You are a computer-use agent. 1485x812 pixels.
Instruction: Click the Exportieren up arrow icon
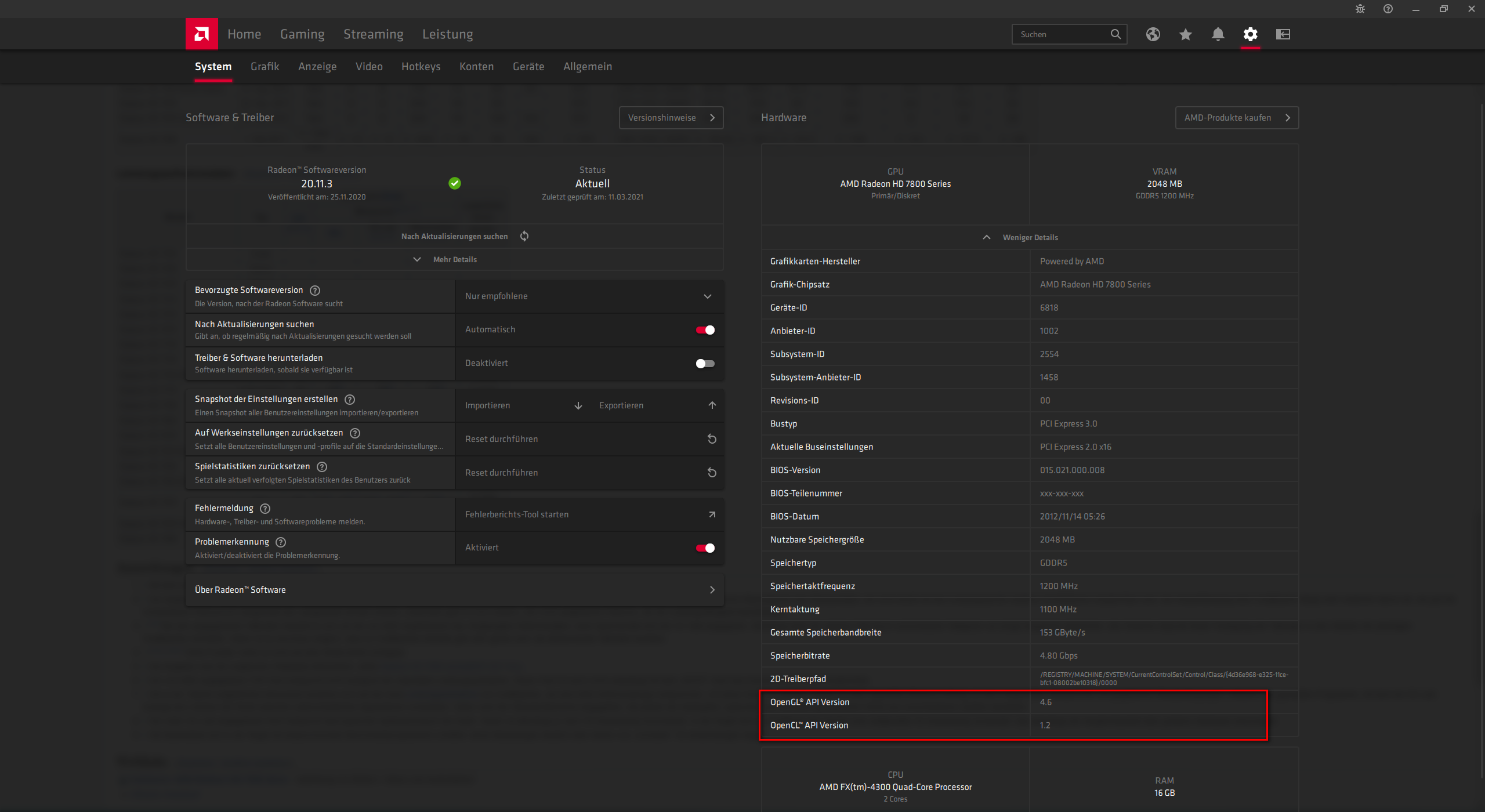click(x=712, y=405)
